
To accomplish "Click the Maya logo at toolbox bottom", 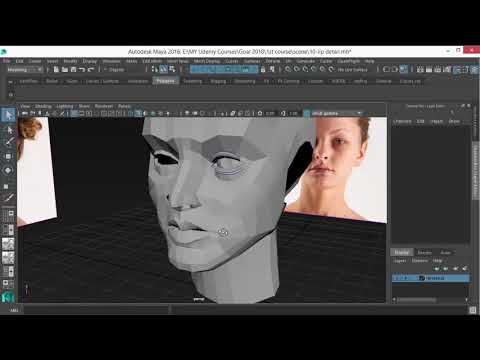I will [8, 296].
